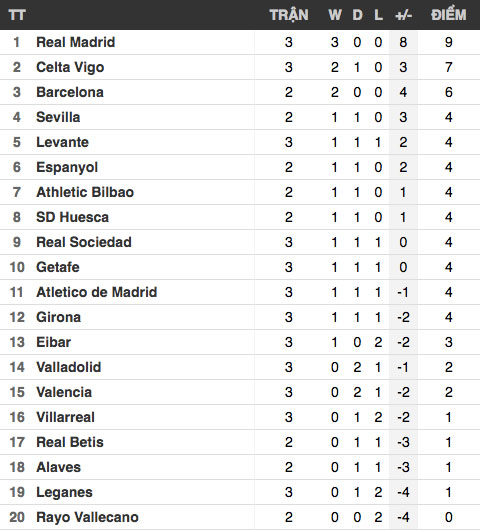This screenshot has height=532, width=480.
Task: Click Rayo Vallecano team name
Action: tap(88, 517)
